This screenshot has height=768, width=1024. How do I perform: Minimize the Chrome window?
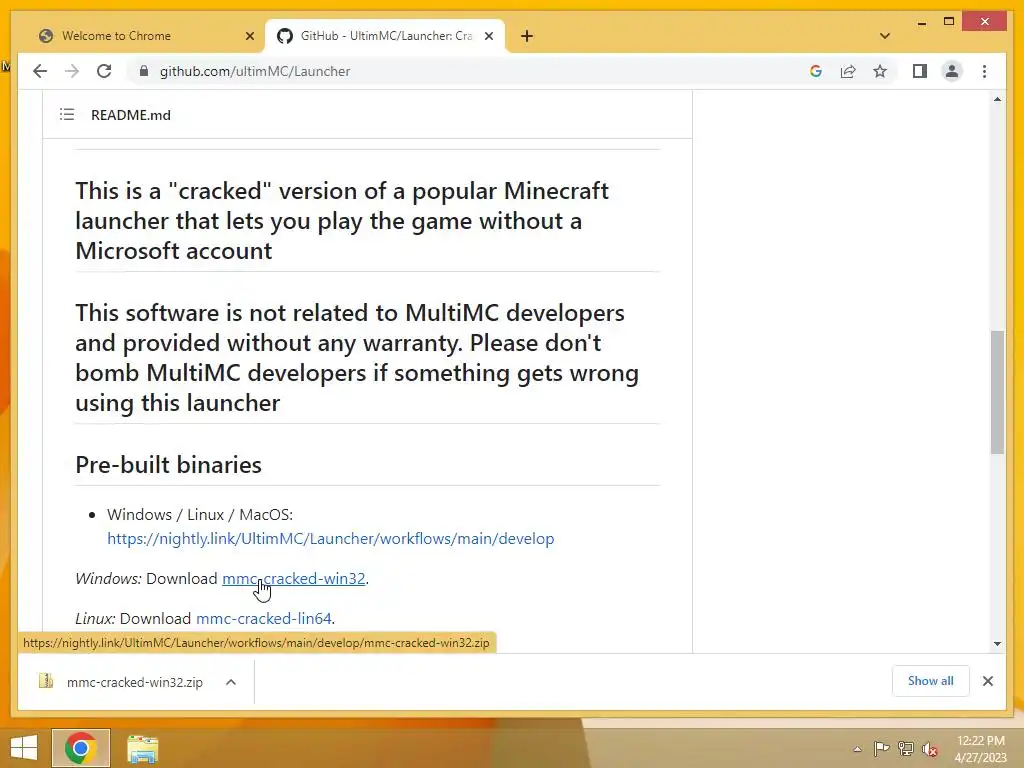click(x=921, y=22)
